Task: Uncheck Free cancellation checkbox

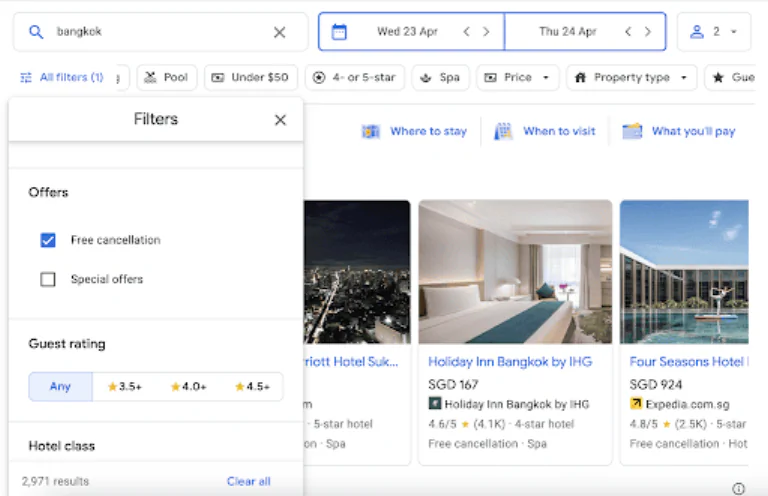Action: coord(48,240)
